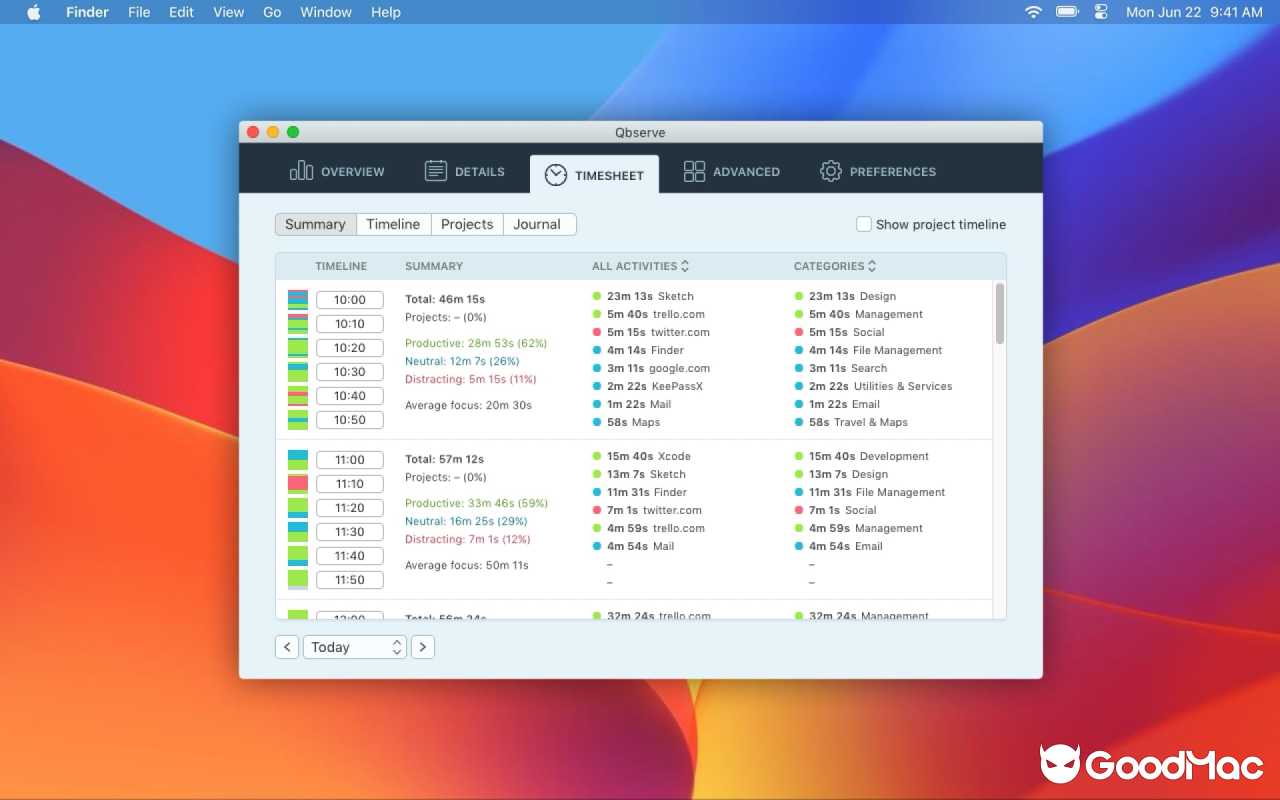Screen dimensions: 1280x800
Task: Select 4m 14s Finder activity
Action: (x=638, y=350)
